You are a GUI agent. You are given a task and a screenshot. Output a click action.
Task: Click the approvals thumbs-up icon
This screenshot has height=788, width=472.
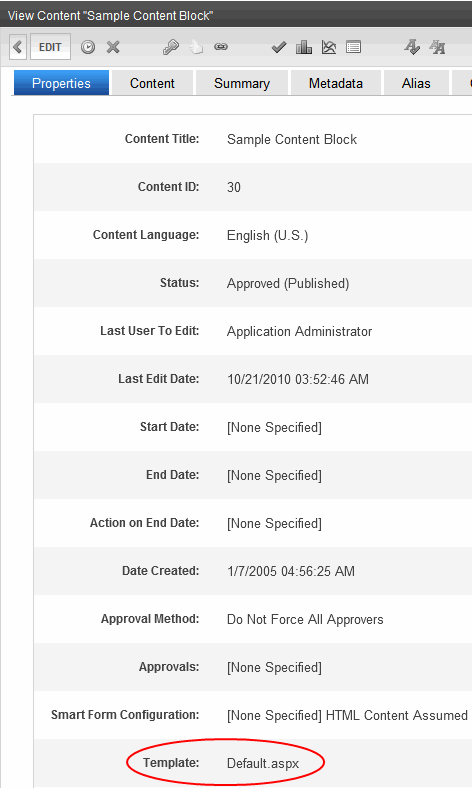(x=196, y=47)
